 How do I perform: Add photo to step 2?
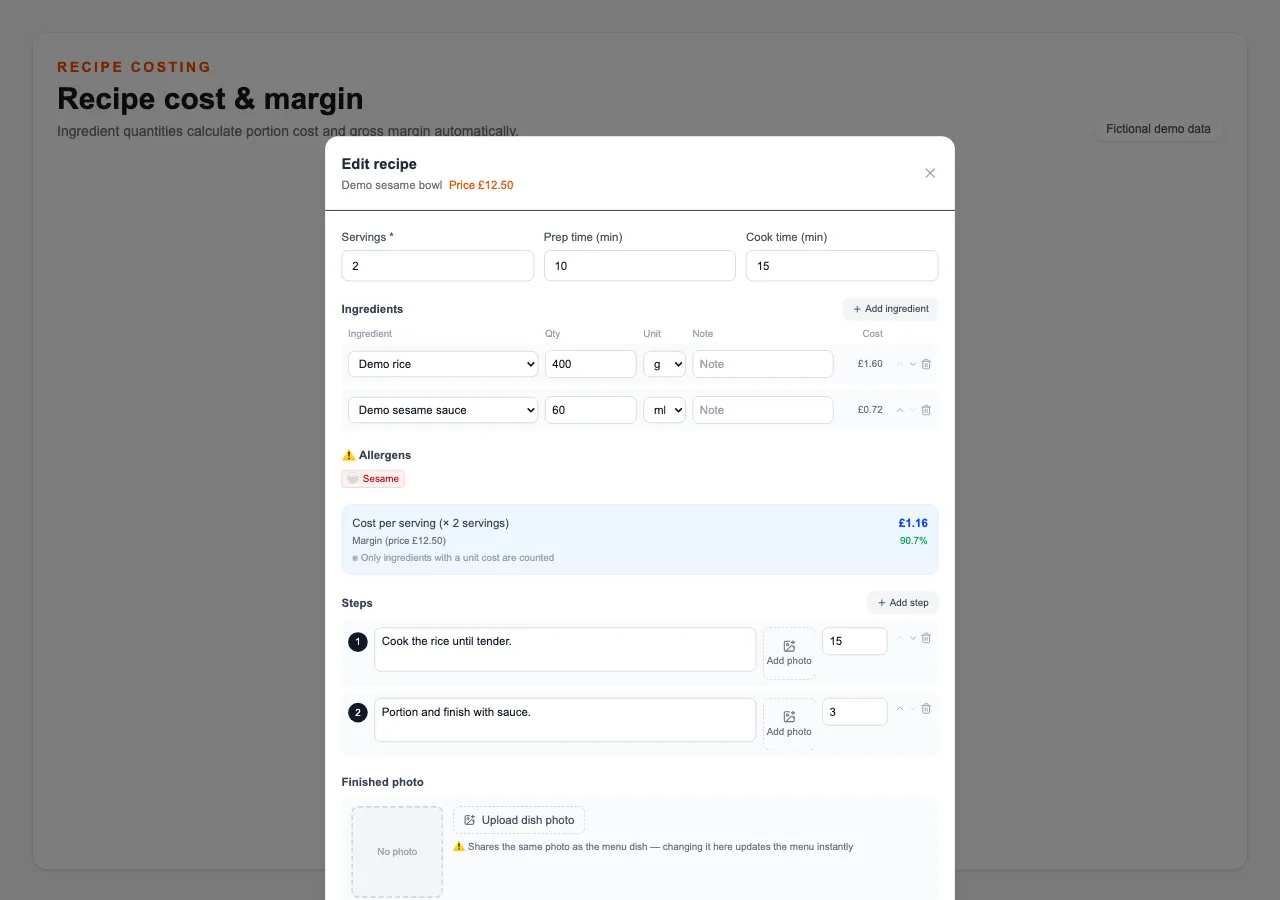point(789,724)
